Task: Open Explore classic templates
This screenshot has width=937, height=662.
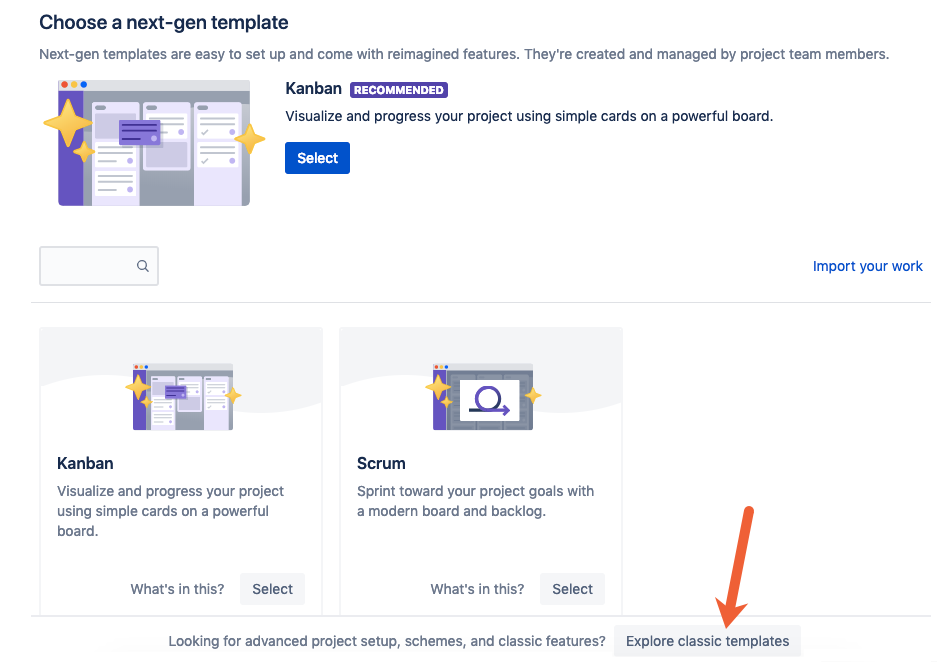Action: pos(707,641)
